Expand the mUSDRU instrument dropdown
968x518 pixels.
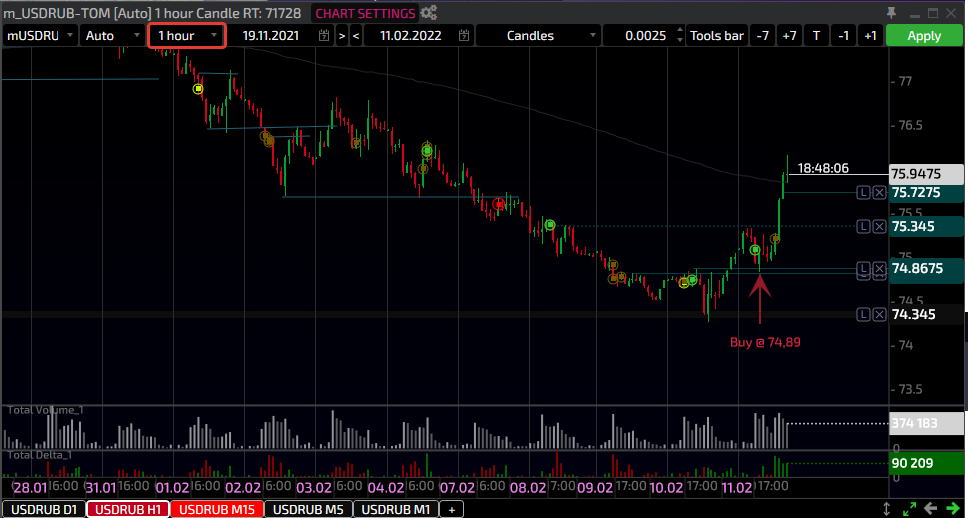point(40,36)
